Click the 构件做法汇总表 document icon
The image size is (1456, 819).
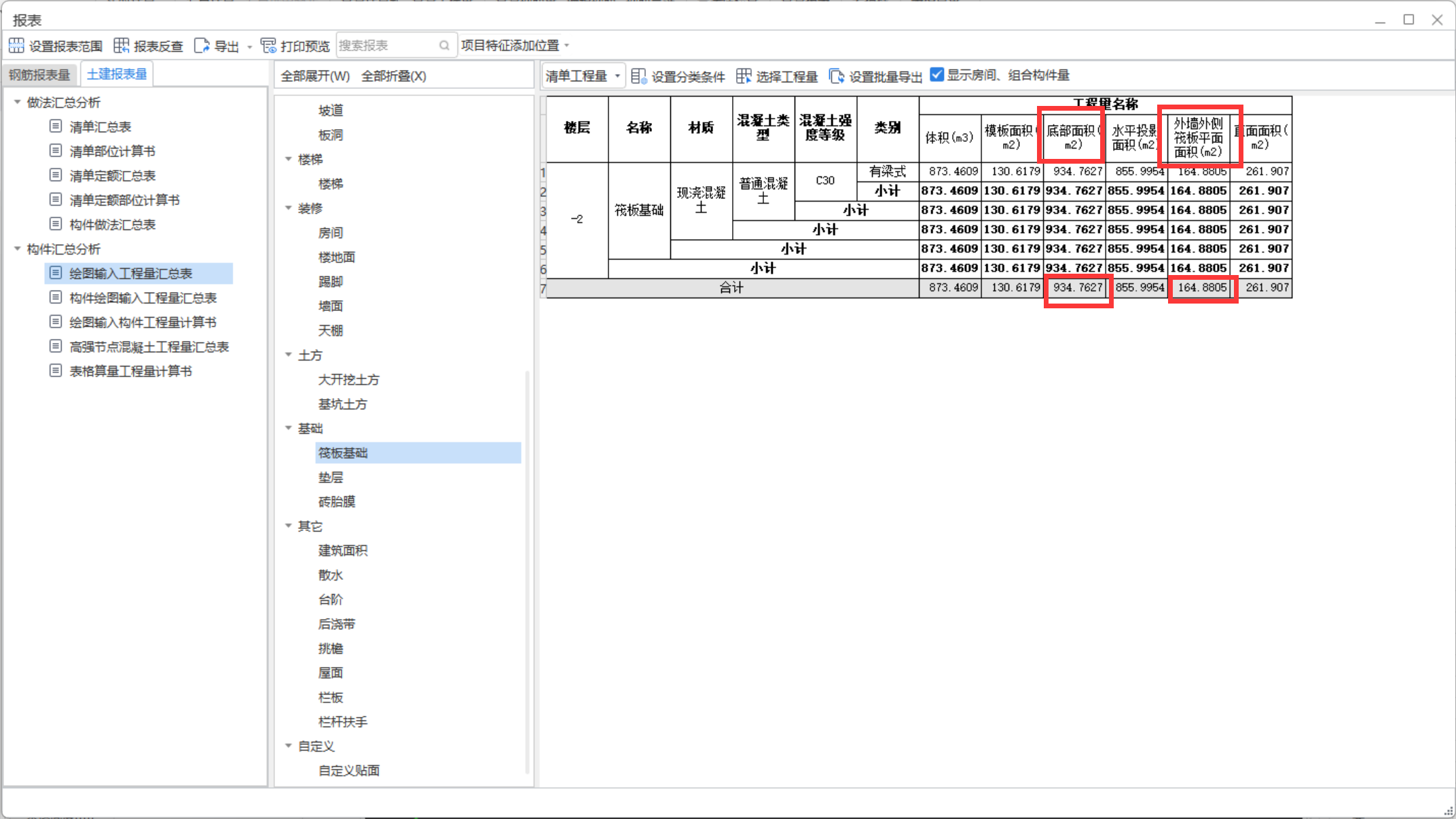pos(56,224)
